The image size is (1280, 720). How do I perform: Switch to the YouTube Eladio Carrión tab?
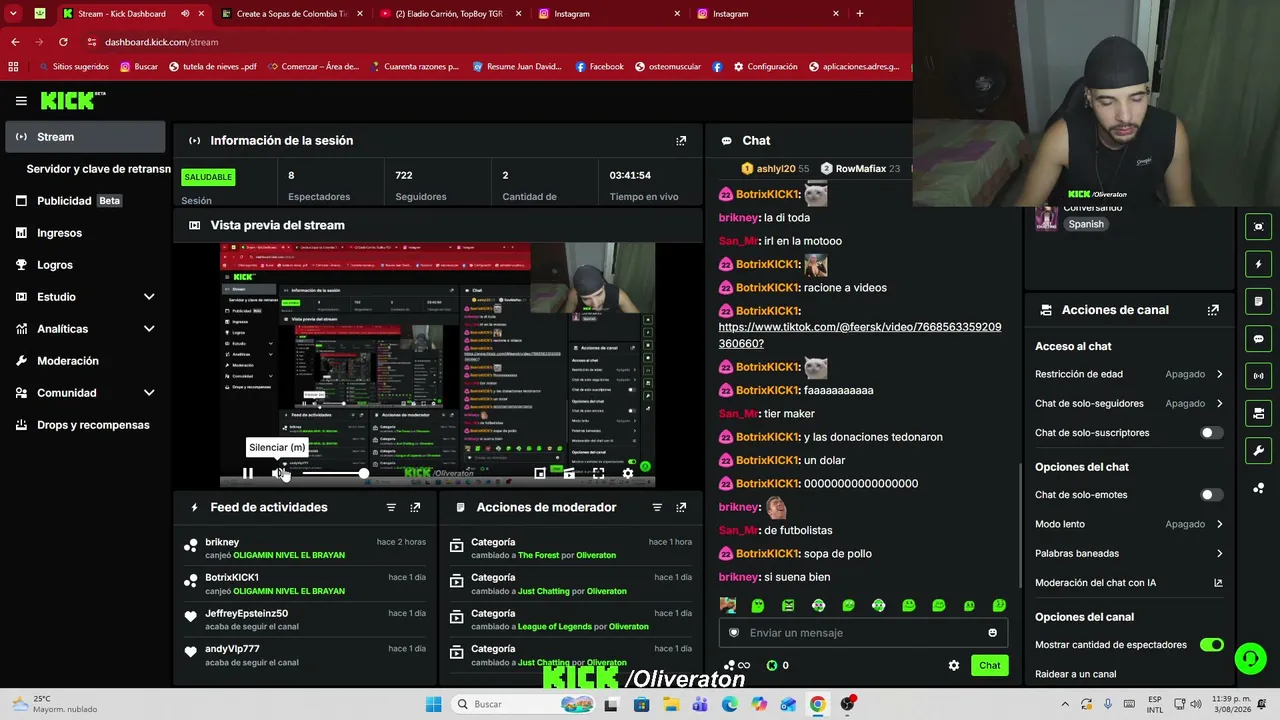tap(451, 14)
